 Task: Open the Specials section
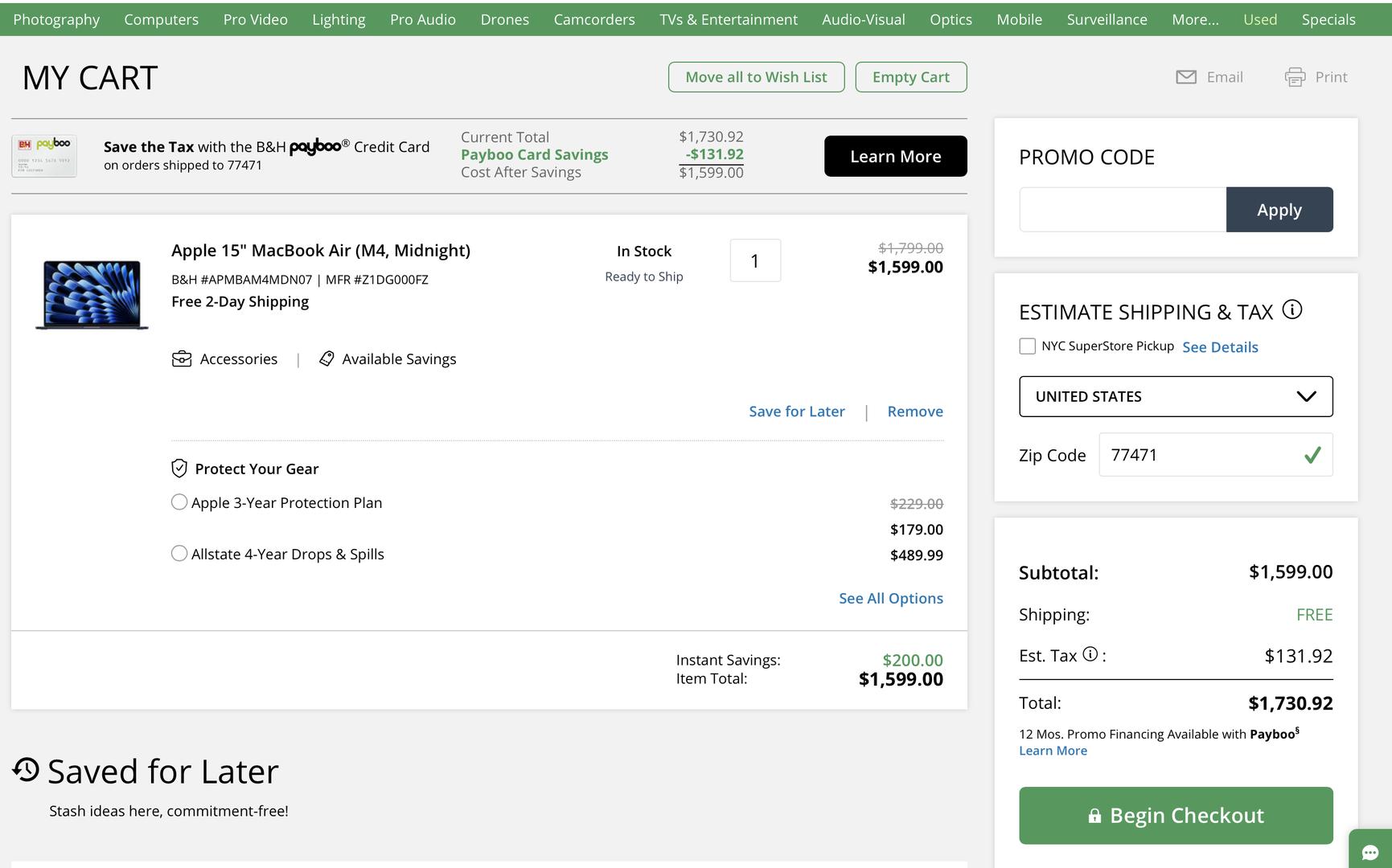coord(1328,19)
